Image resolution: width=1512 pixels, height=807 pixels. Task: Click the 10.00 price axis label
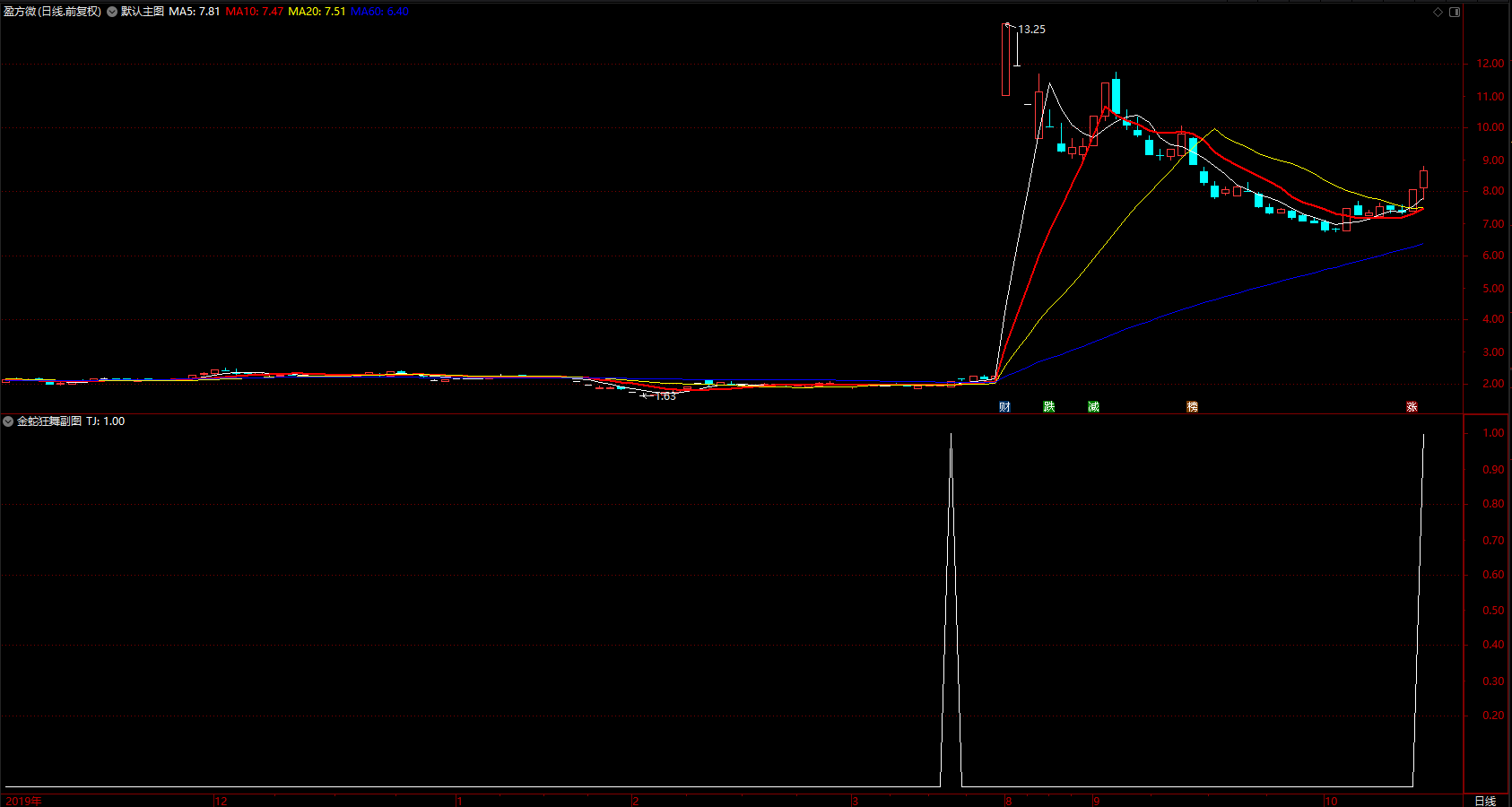click(1491, 127)
